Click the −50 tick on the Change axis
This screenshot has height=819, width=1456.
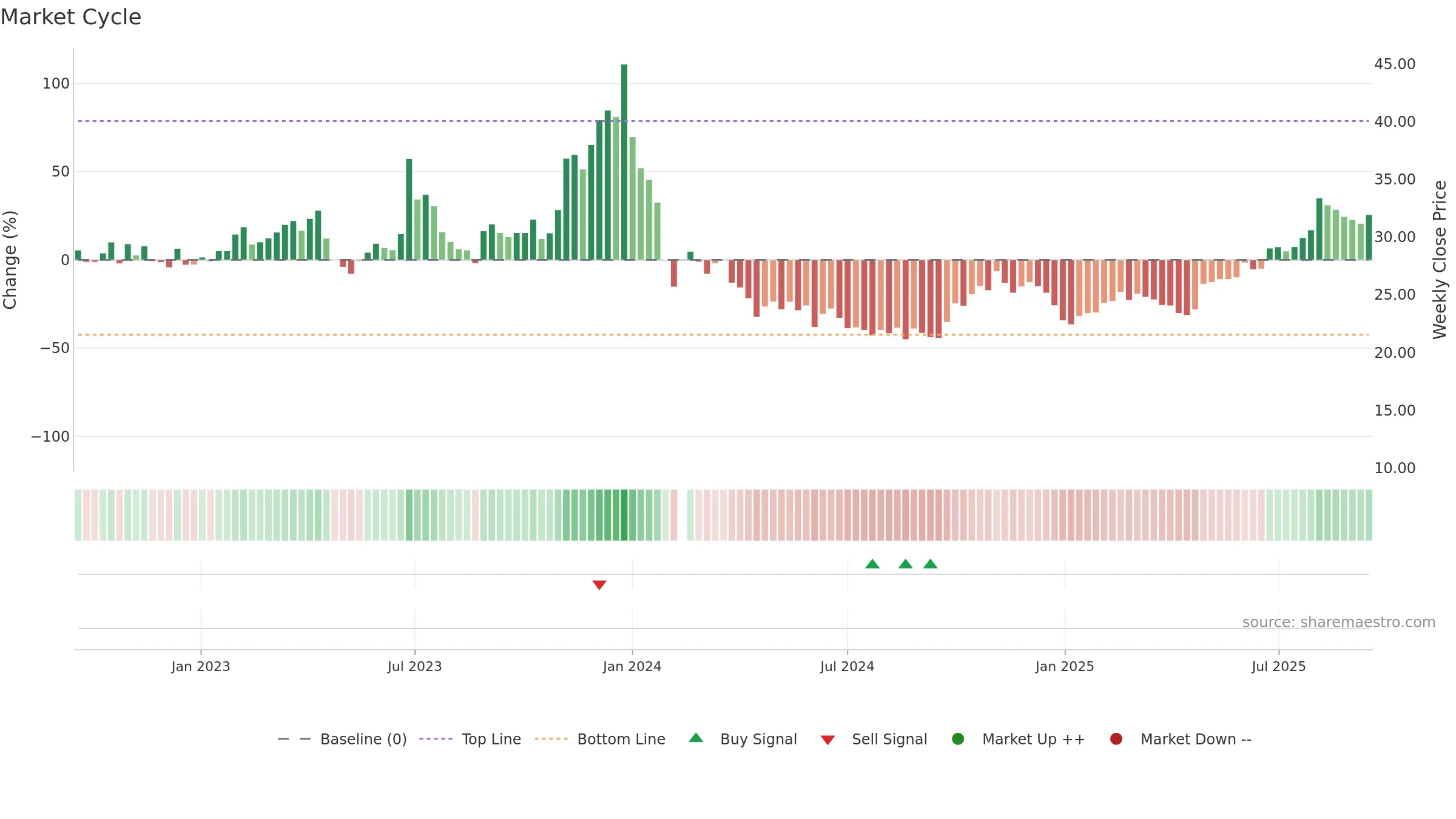point(55,348)
